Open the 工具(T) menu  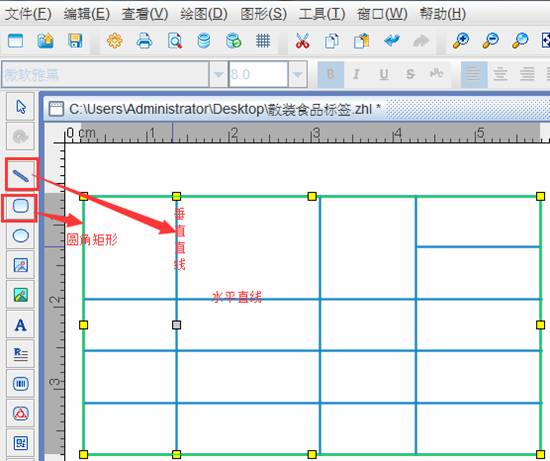pyautogui.click(x=322, y=14)
